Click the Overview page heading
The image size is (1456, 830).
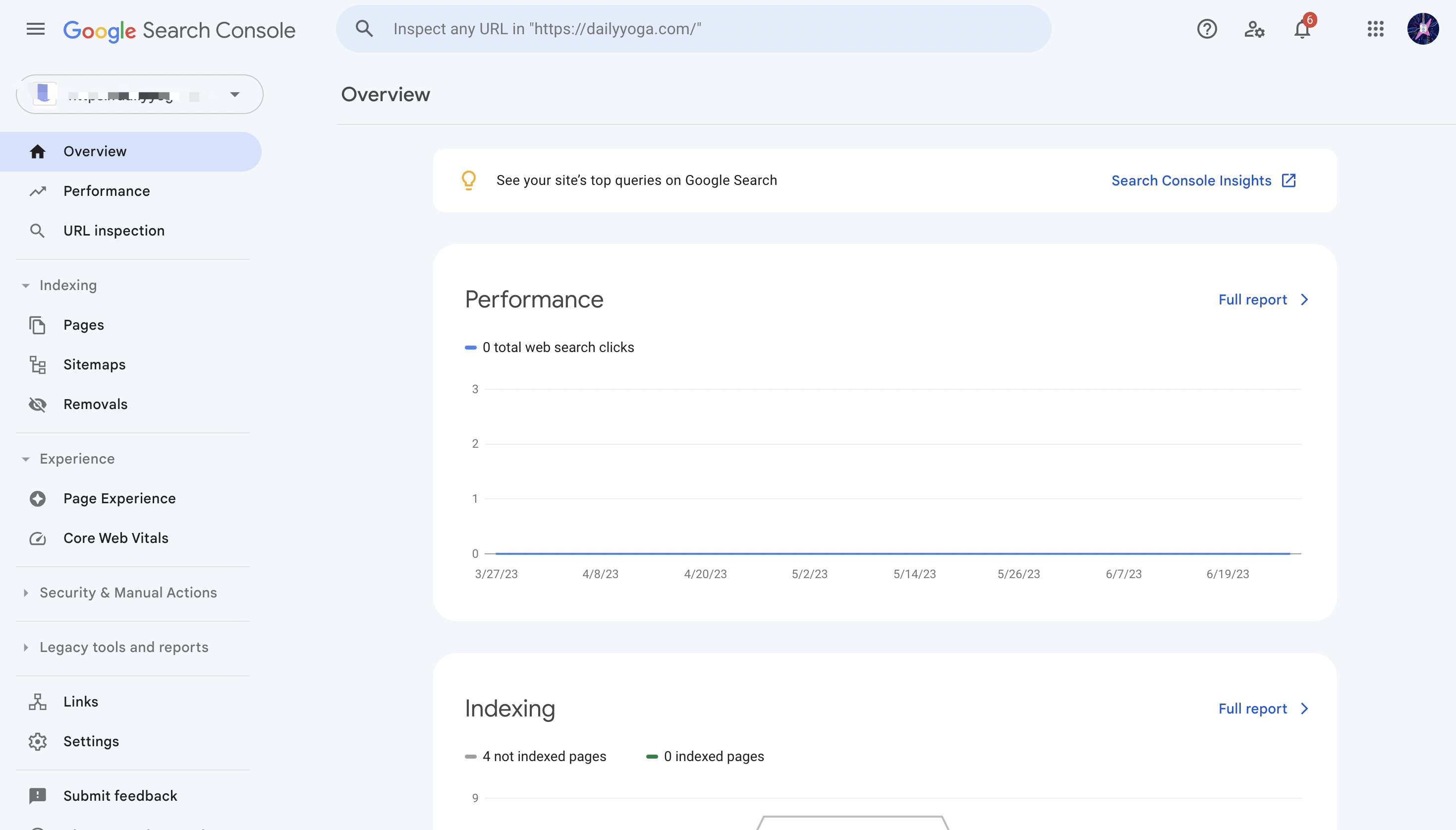(x=386, y=94)
